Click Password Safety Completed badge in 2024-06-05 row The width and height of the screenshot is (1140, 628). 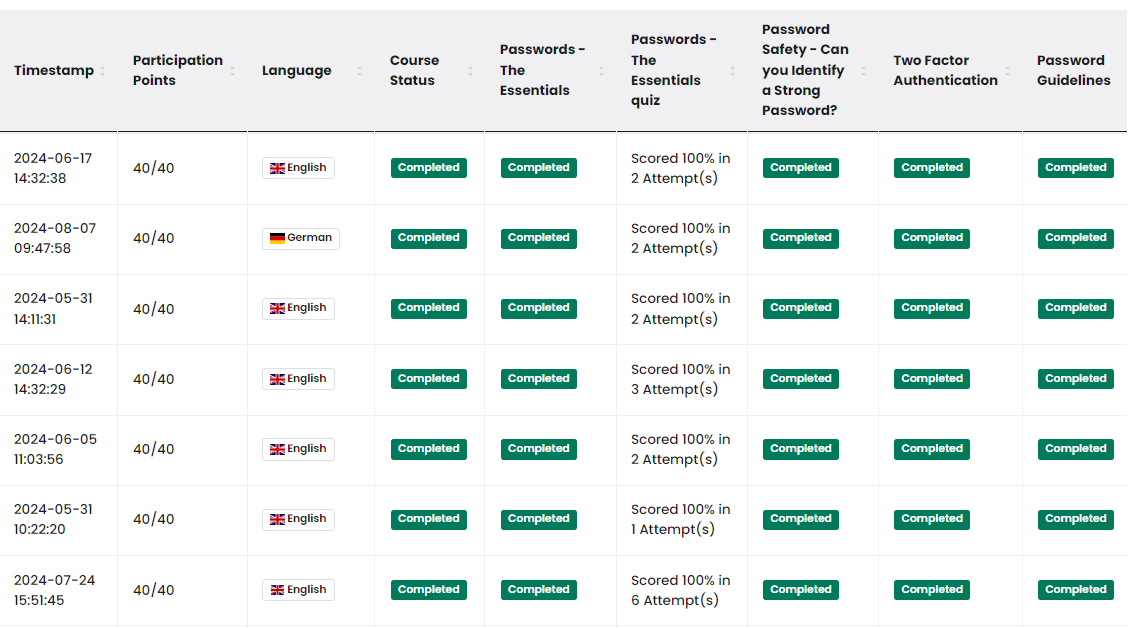[800, 449]
